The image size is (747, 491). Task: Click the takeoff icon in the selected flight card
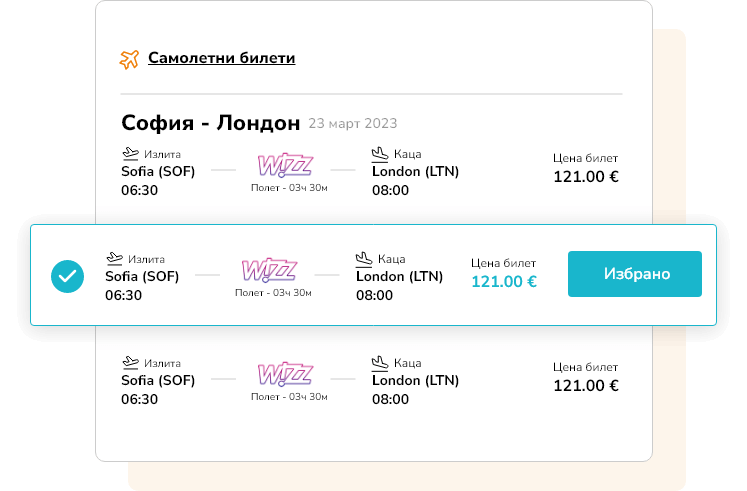tap(114, 258)
